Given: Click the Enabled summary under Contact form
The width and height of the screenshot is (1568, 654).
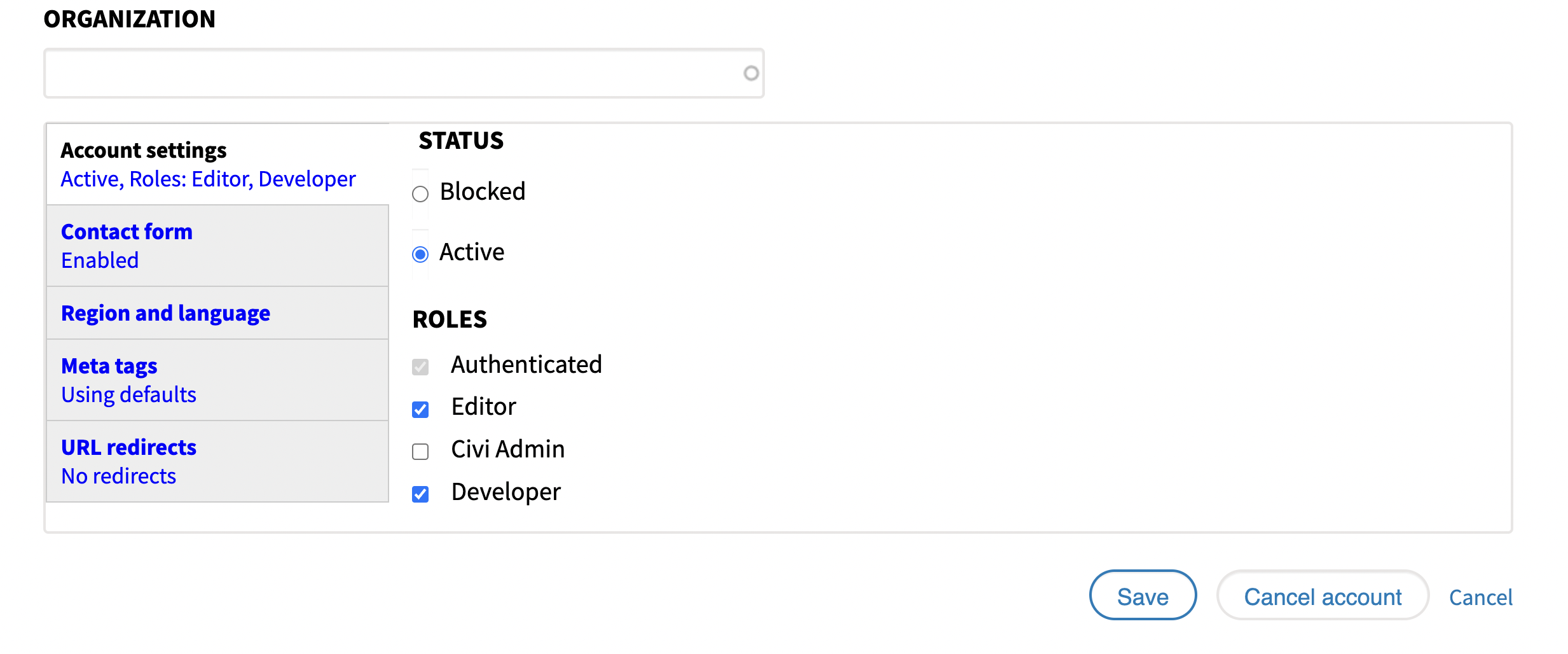Looking at the screenshot, I should click(x=99, y=260).
